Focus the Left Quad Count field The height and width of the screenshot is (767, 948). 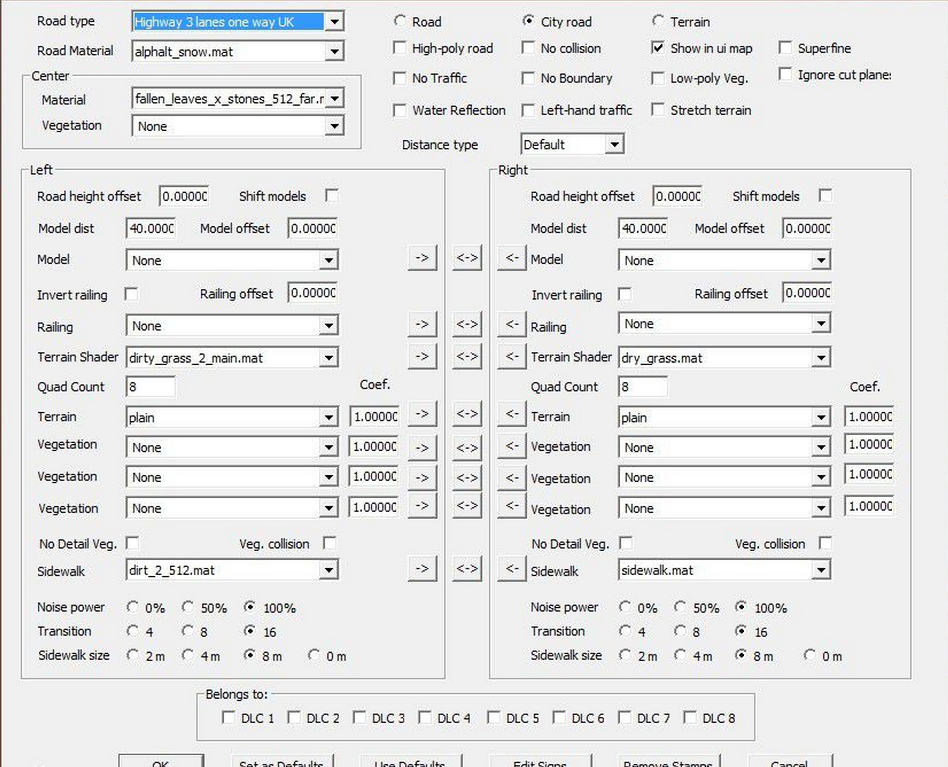(151, 386)
